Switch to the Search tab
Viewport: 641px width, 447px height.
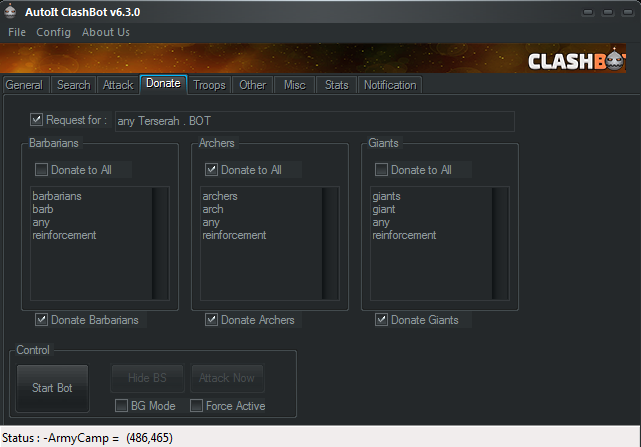click(74, 85)
